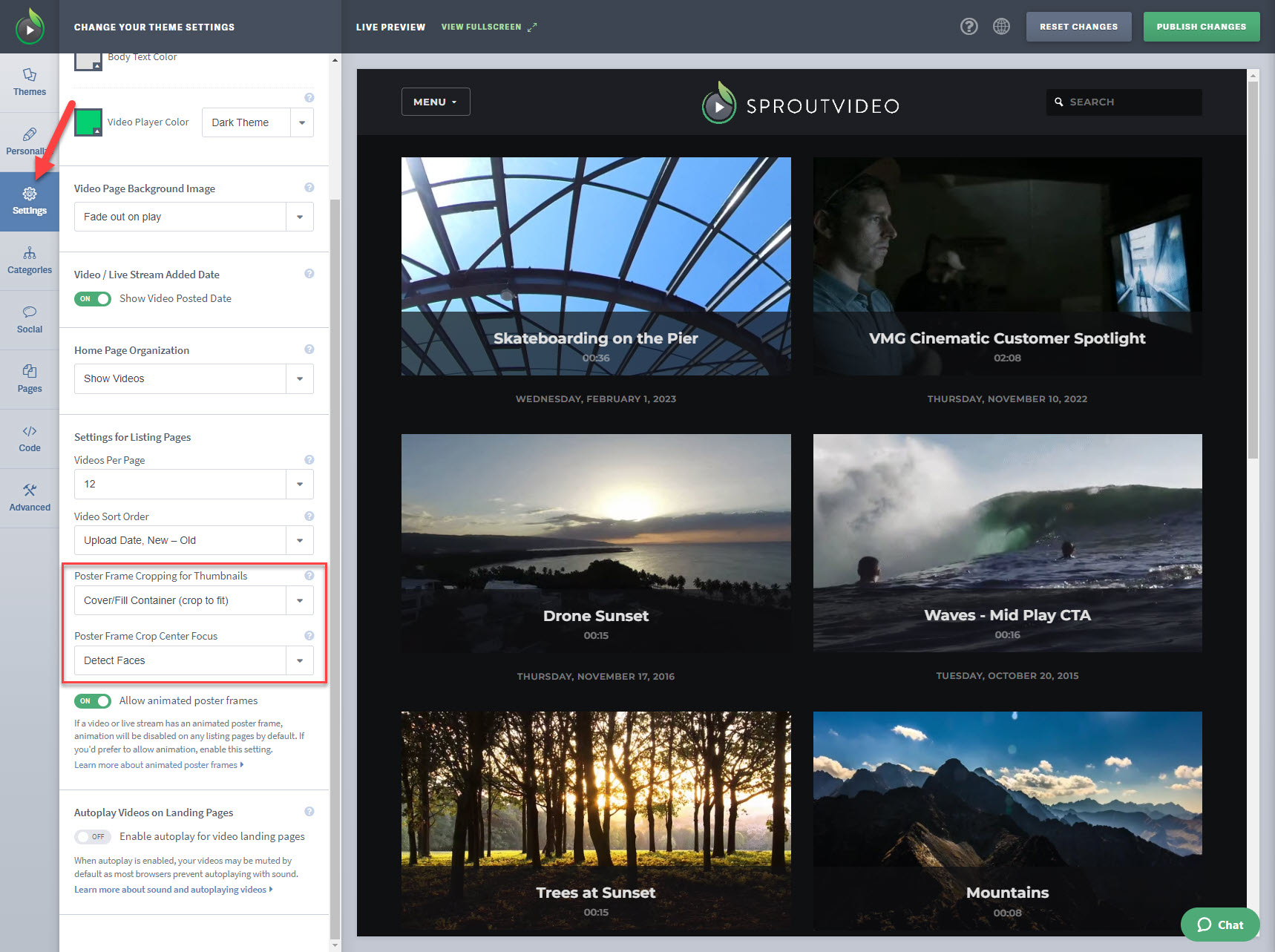Open the Chat support widget
Viewport: 1275px width, 952px height.
coord(1220,925)
